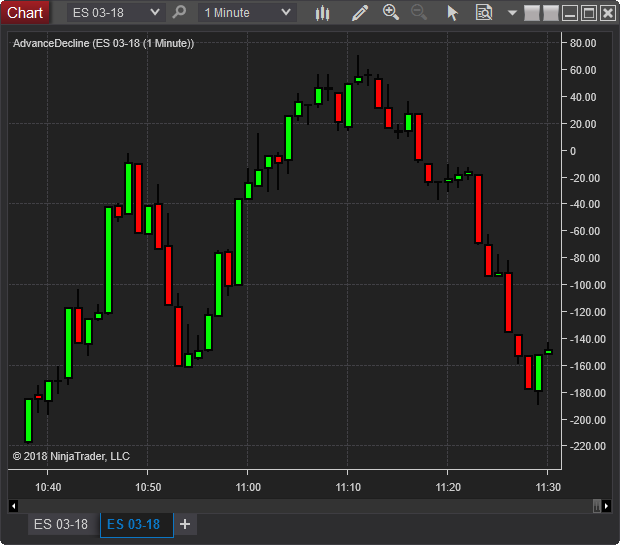Click the 60.00 price axis label

pos(583,70)
